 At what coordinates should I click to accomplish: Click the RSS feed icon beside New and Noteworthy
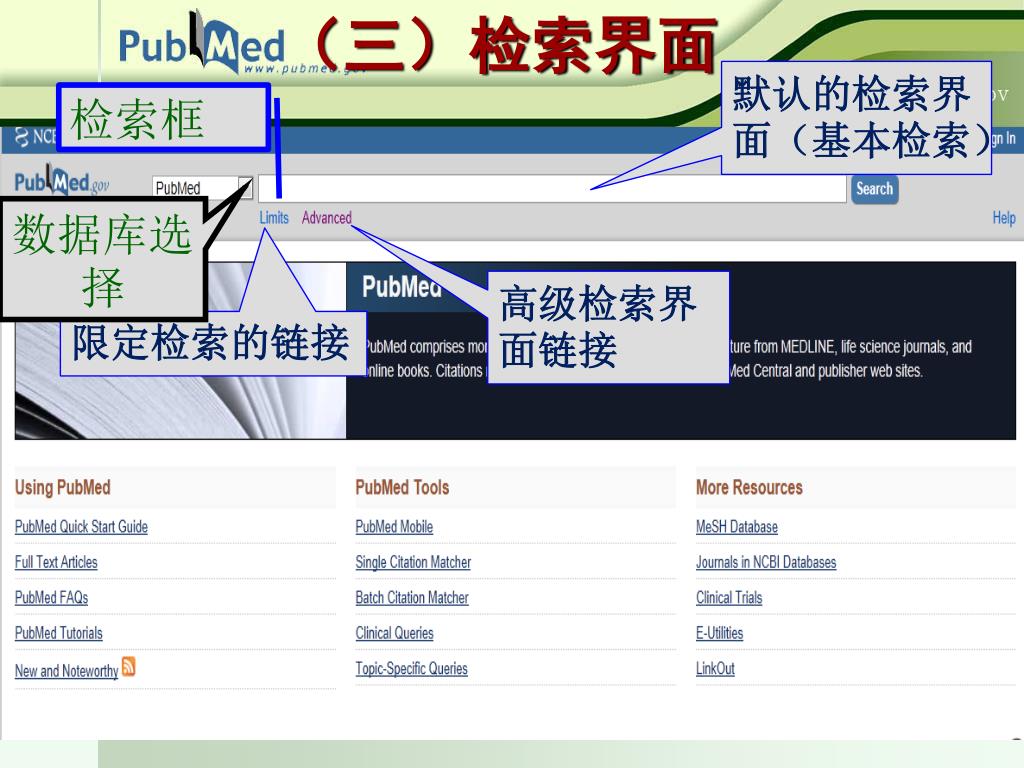[x=129, y=667]
